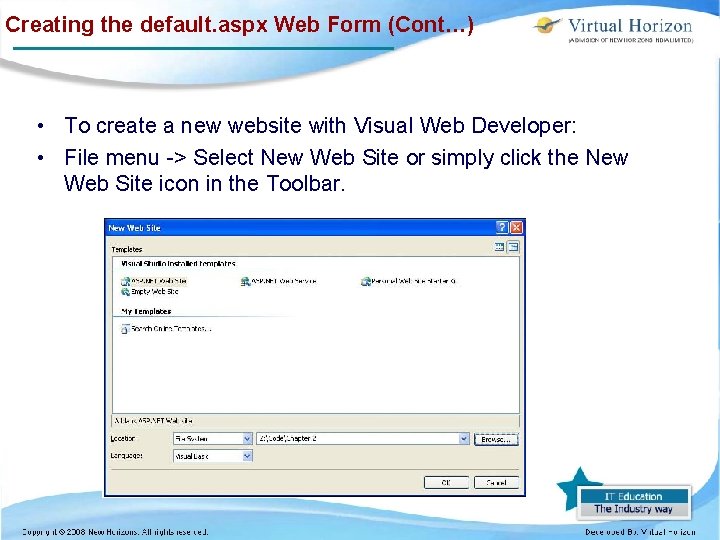Screen dimensions: 720x540
Task: Click the Cancel button
Action: coord(496,483)
